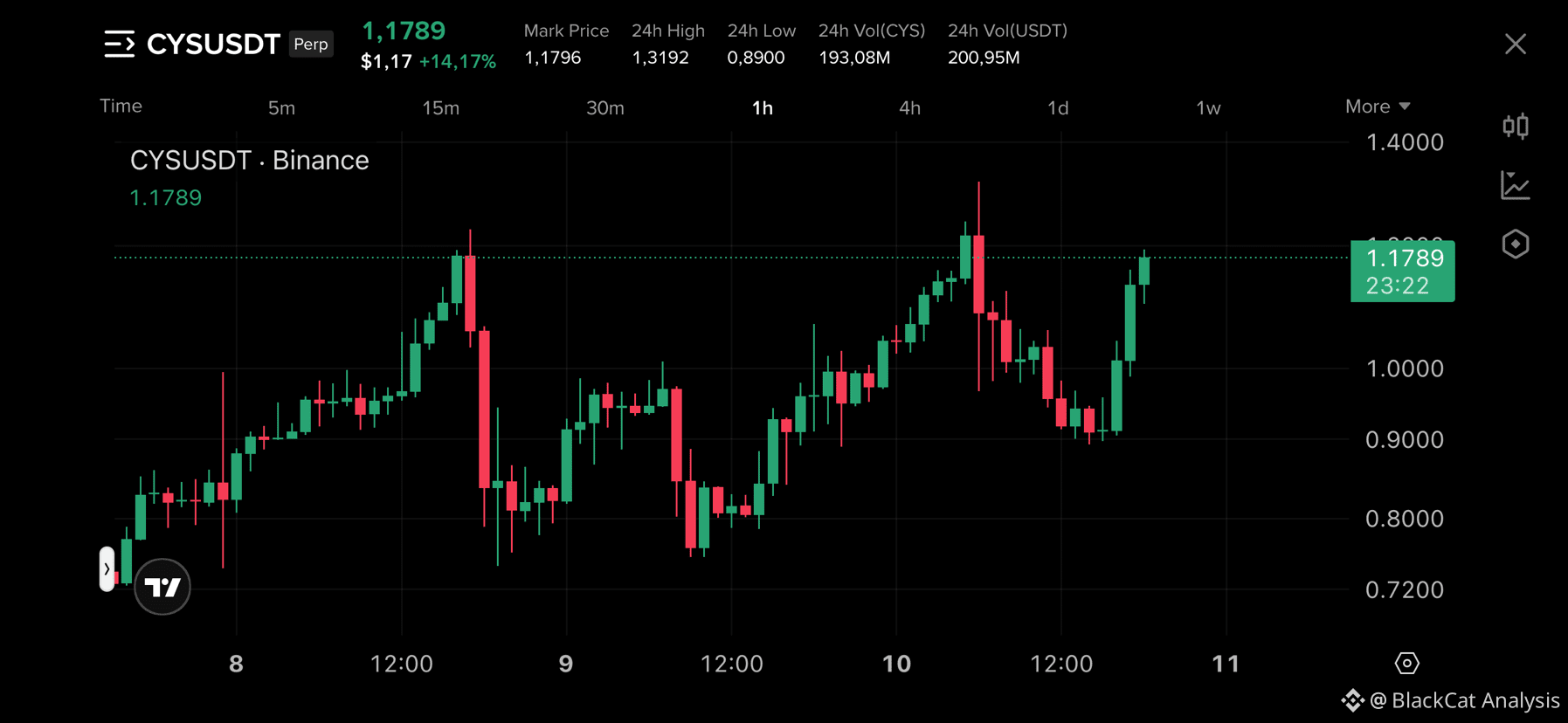Expand the More timeframes dropdown
Screen dimensions: 1568x723
[1378, 107]
